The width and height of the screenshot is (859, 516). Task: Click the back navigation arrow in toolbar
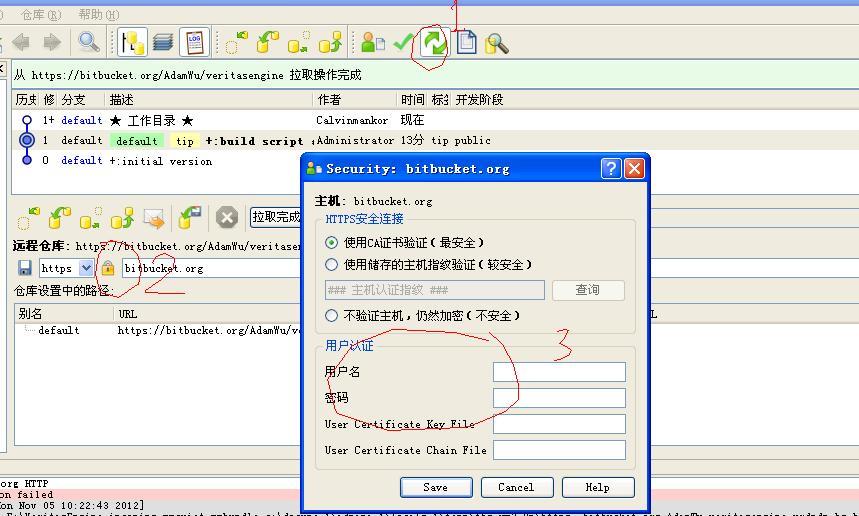21,42
